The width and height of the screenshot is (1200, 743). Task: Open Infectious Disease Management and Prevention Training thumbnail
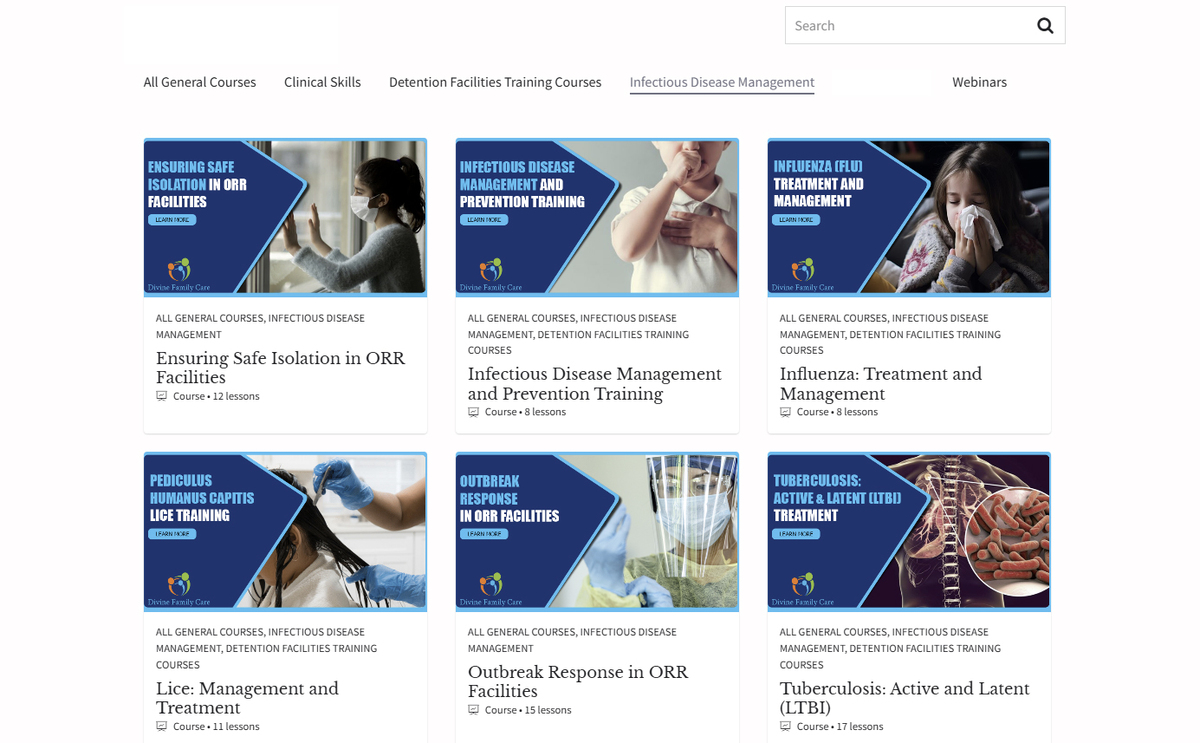[x=597, y=217]
